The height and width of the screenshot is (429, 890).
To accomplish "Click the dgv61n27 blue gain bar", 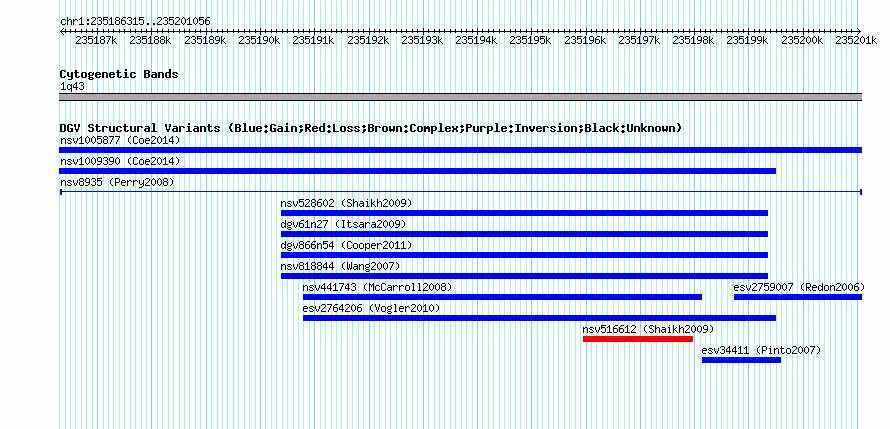I will (x=524, y=234).
